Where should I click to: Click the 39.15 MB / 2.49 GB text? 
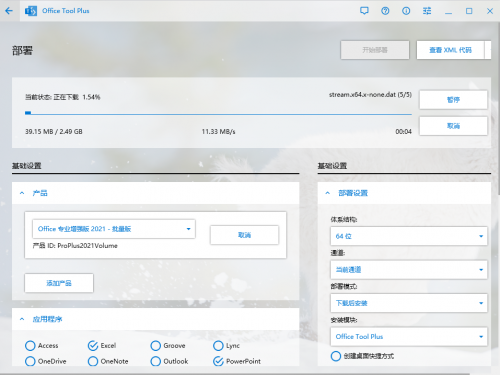(x=54, y=132)
